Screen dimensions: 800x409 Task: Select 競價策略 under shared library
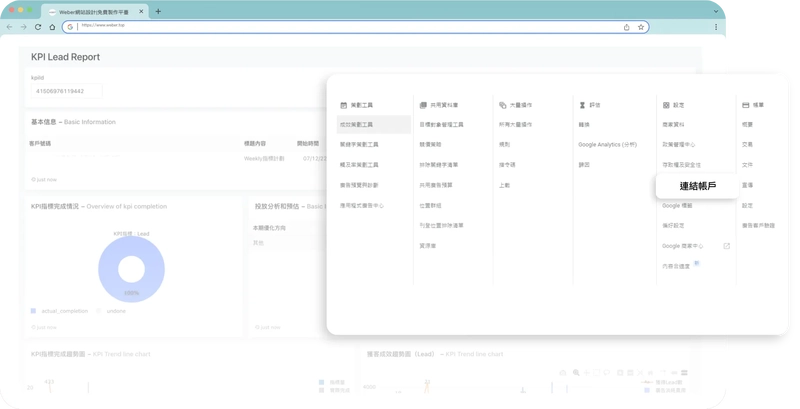(x=430, y=144)
